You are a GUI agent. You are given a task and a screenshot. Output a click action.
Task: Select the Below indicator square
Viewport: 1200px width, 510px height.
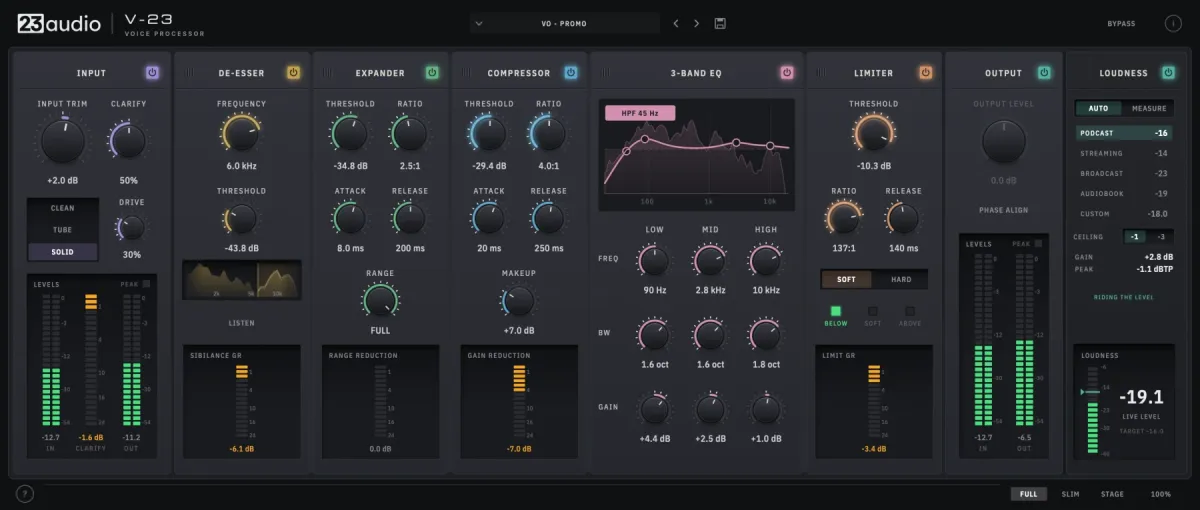pos(836,311)
